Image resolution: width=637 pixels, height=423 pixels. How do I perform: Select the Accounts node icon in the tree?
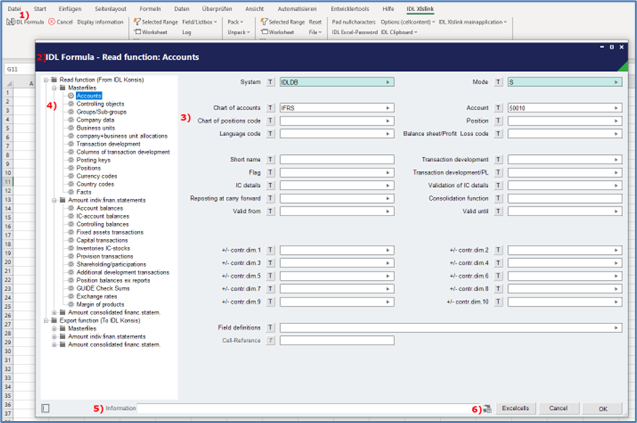(71, 96)
